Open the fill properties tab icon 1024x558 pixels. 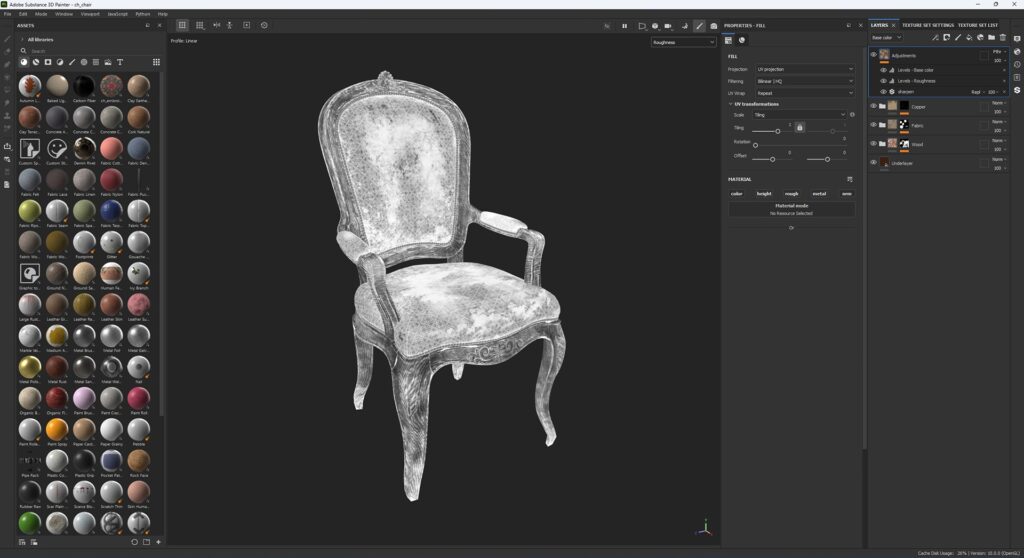coord(729,41)
